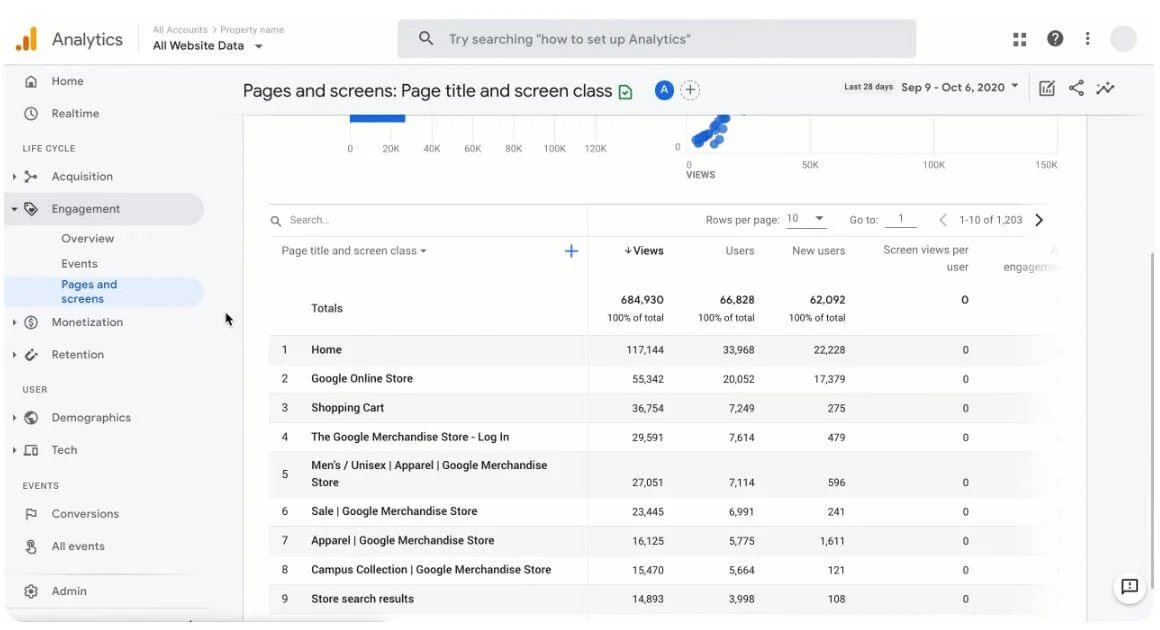
Task: Collapse the Engagement section arrow
Action: 14,209
